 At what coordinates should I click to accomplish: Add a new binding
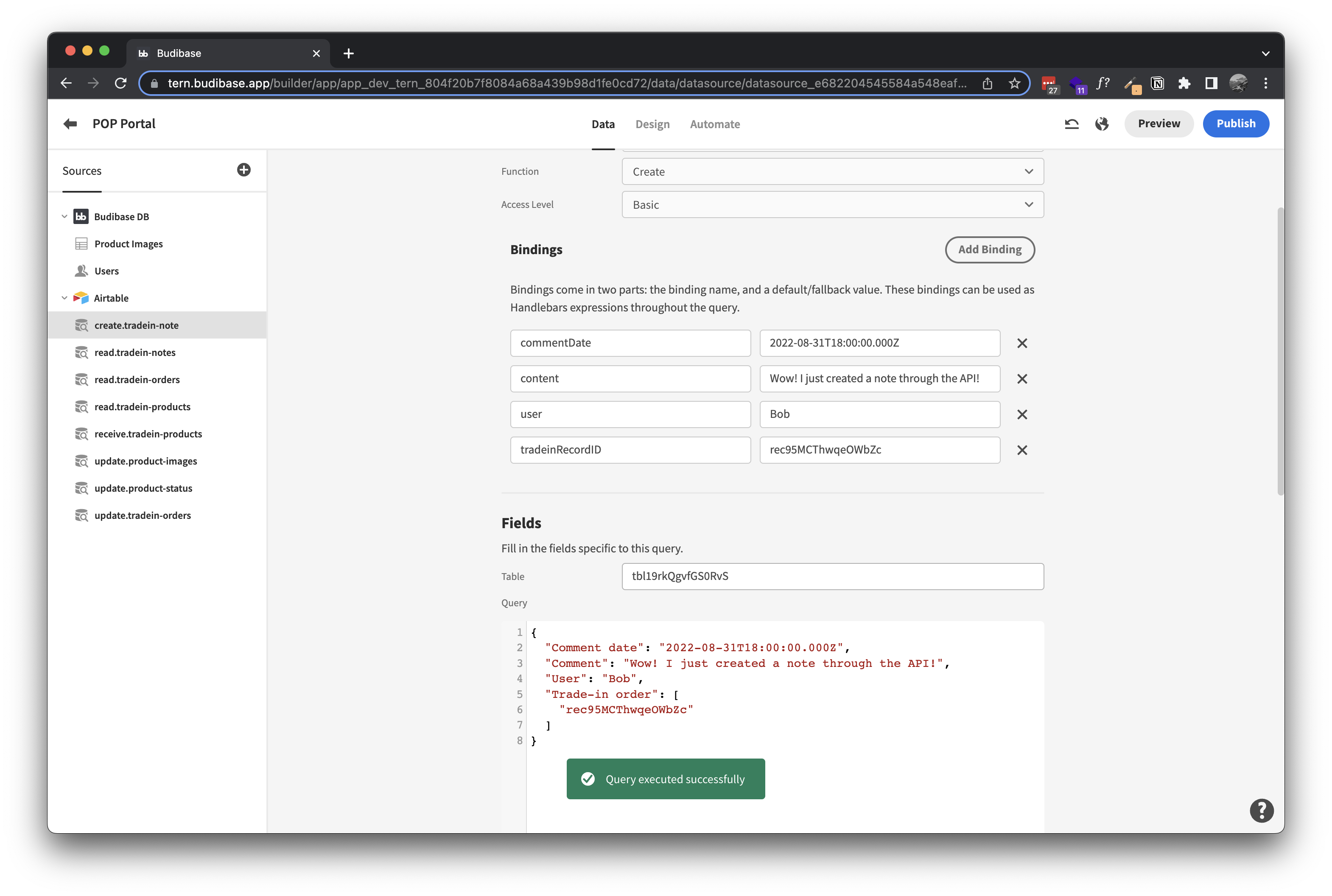tap(989, 250)
